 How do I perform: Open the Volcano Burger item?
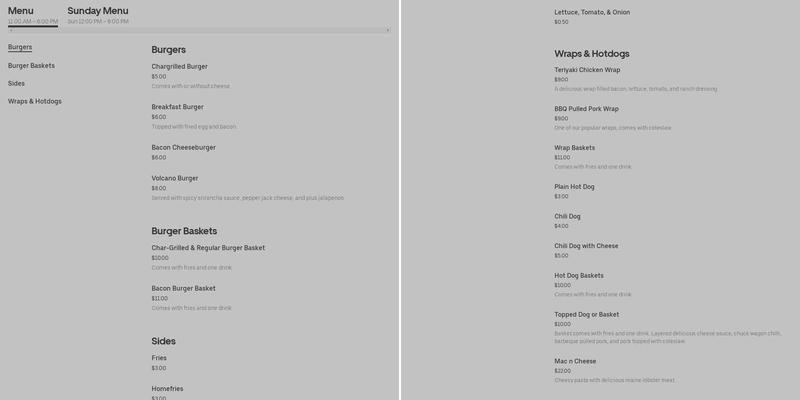(175, 178)
